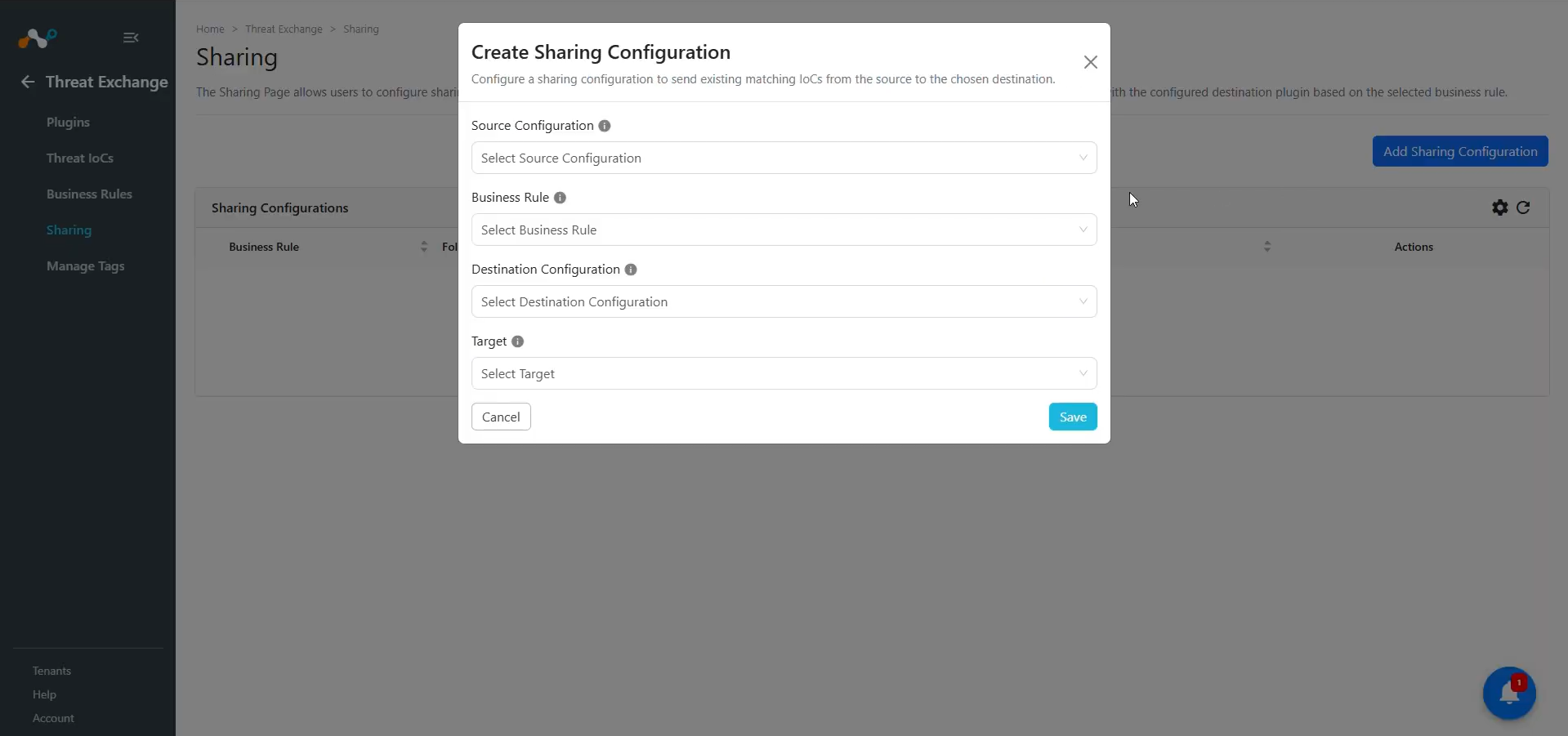
Task: Click the Netskope logo icon
Action: [x=38, y=38]
